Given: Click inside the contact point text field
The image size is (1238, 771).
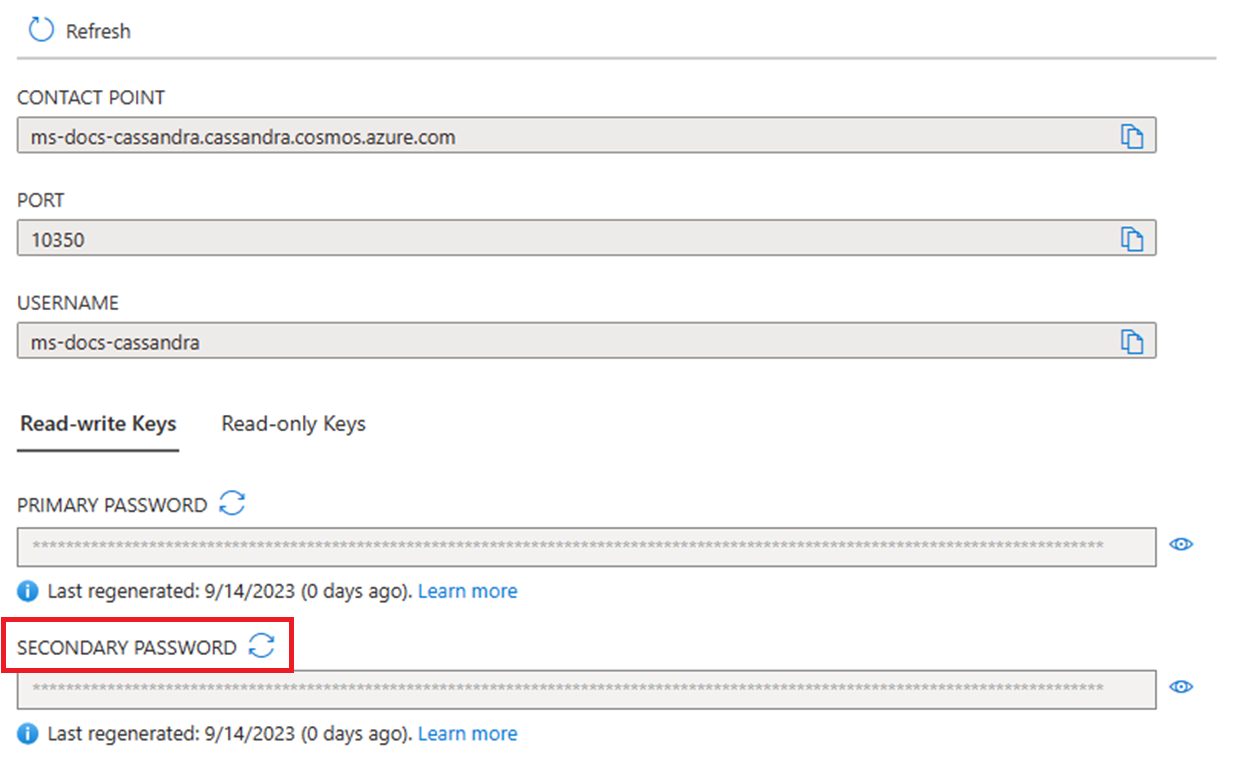Looking at the screenshot, I should [x=586, y=137].
